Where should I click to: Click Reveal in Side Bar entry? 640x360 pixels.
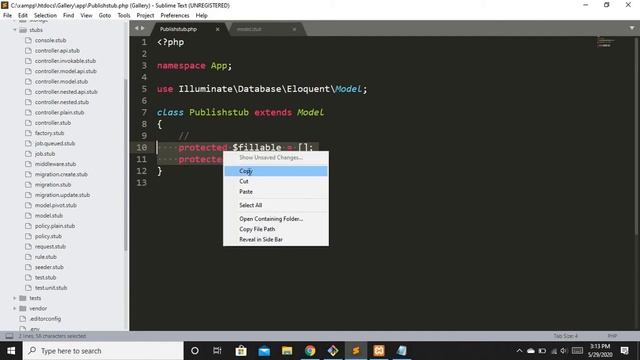(x=276, y=239)
